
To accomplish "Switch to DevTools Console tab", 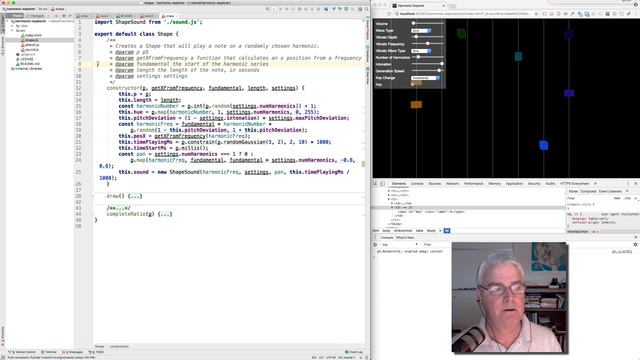I will click(x=417, y=184).
